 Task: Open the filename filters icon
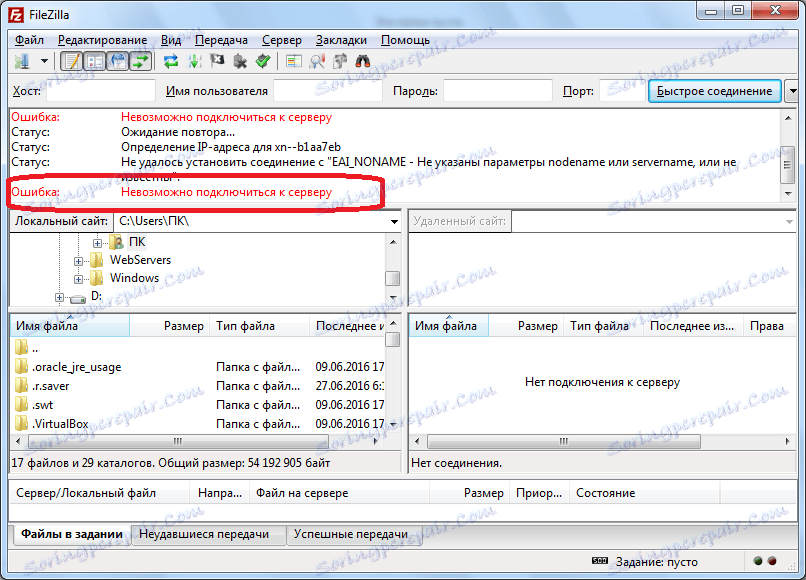coord(294,62)
